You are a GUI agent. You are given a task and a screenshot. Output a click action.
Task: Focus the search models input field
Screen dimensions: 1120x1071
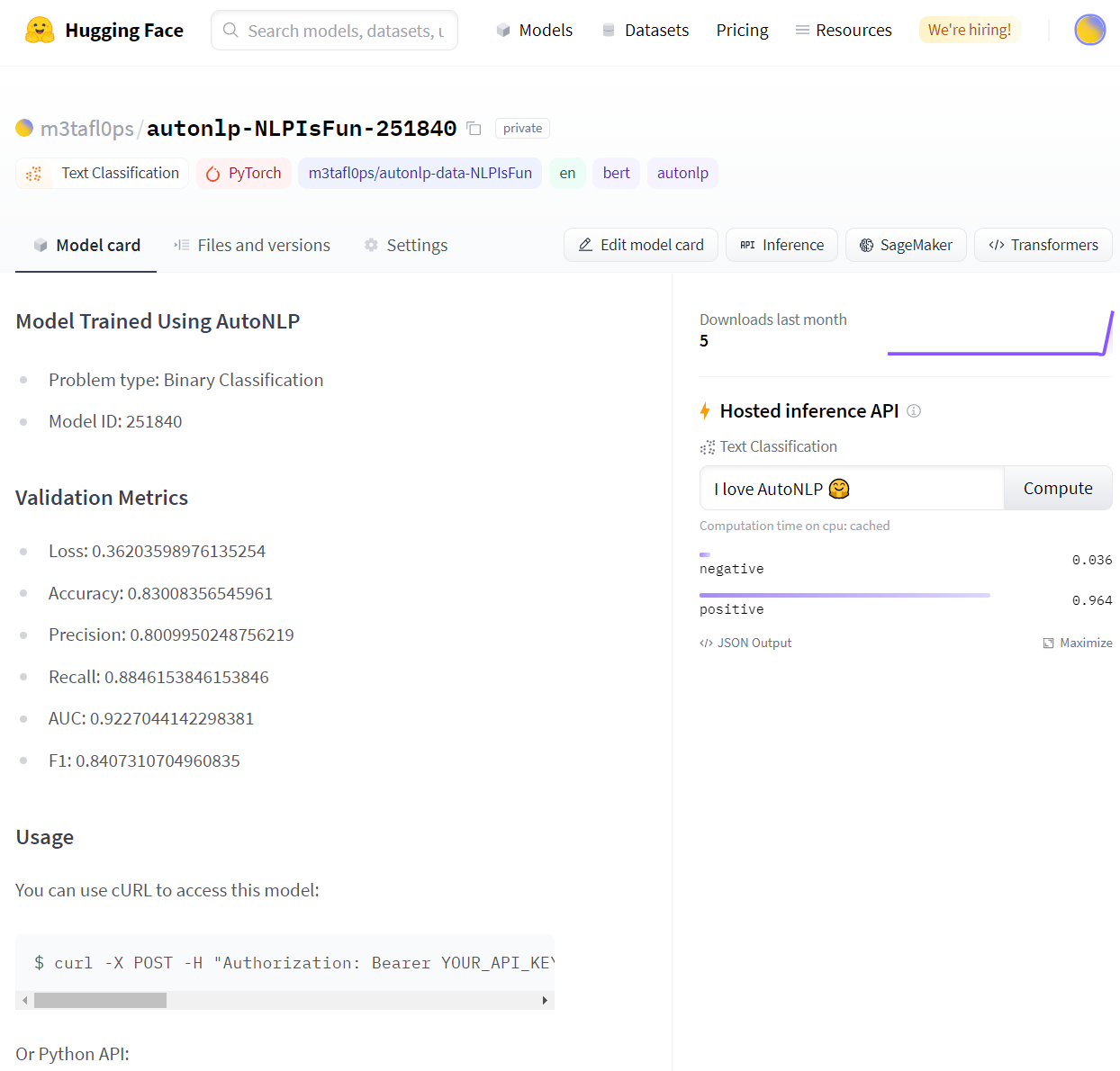coord(334,31)
